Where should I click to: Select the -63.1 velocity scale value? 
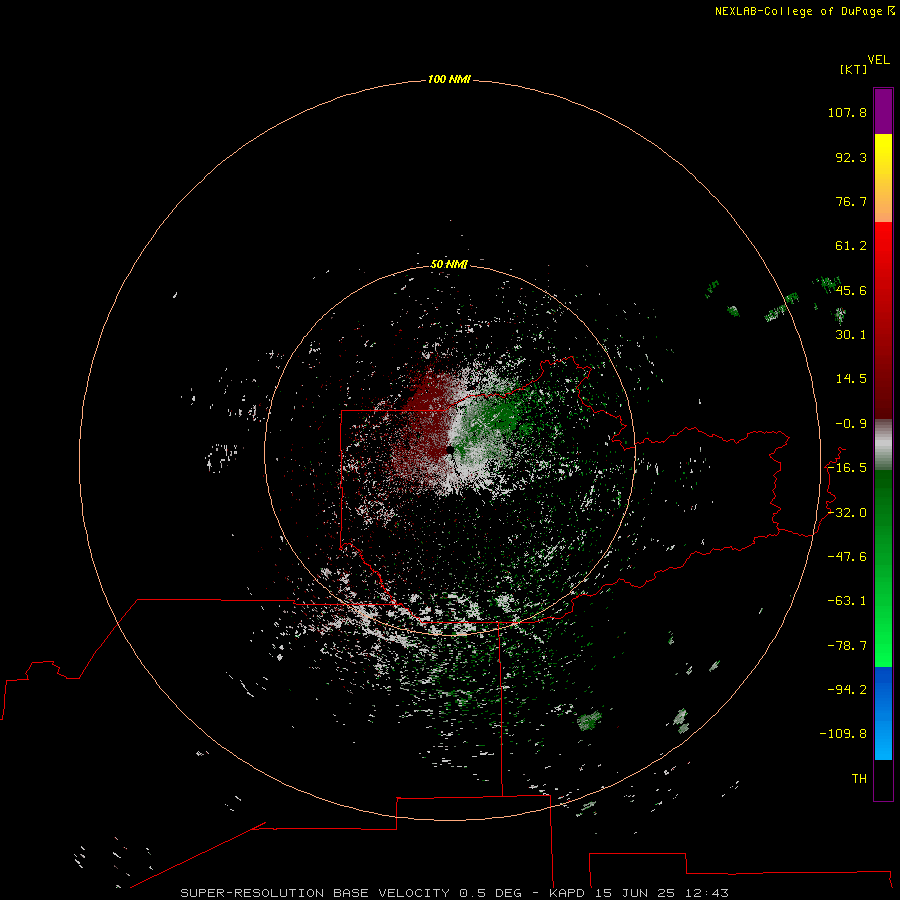(847, 601)
